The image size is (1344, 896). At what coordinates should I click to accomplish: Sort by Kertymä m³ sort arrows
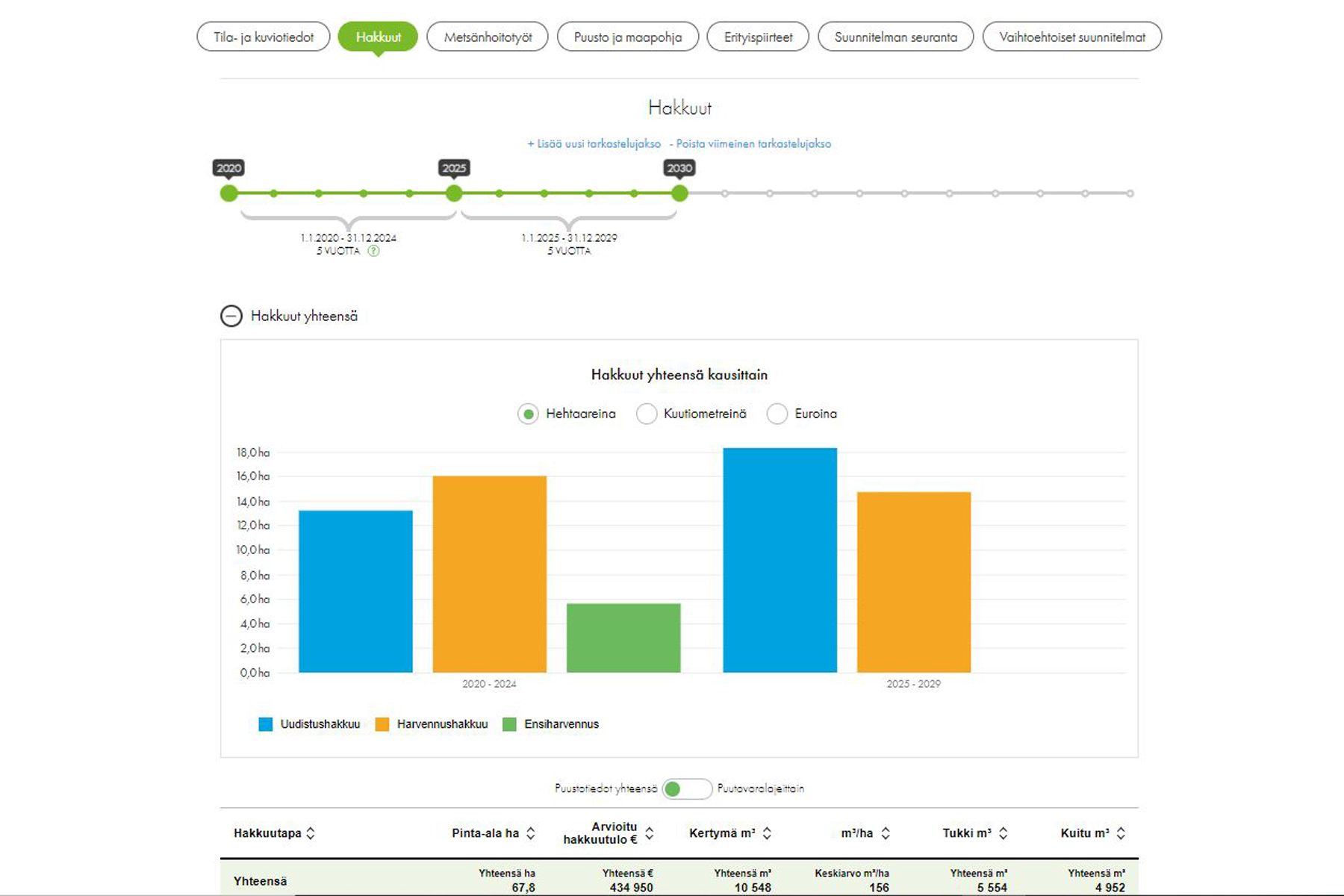click(x=767, y=833)
